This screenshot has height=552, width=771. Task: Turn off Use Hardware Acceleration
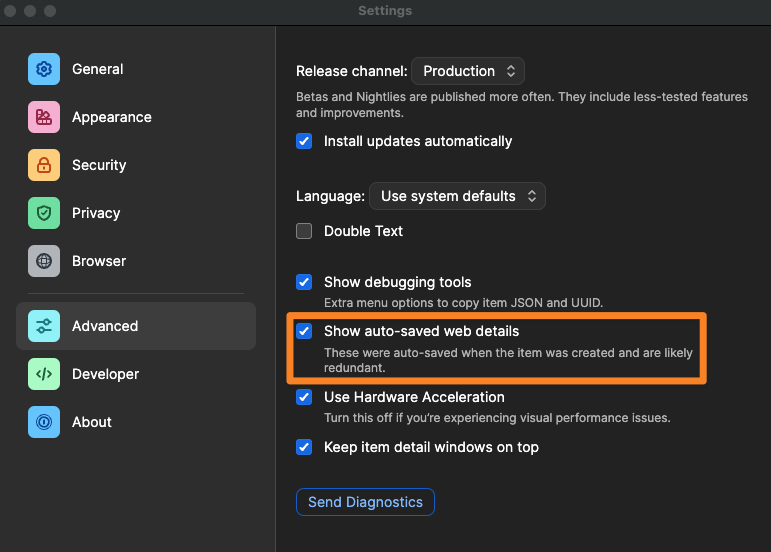pos(304,397)
